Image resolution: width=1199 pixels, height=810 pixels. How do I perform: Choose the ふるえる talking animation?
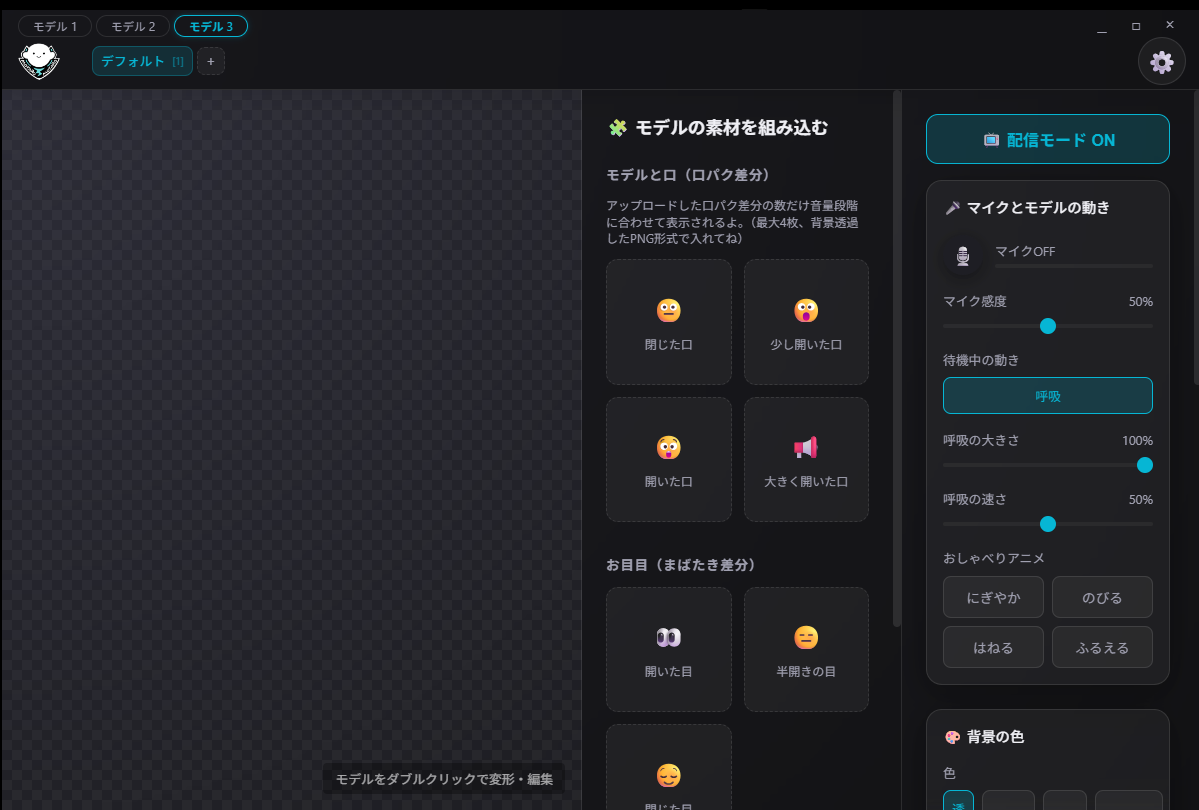click(1102, 647)
